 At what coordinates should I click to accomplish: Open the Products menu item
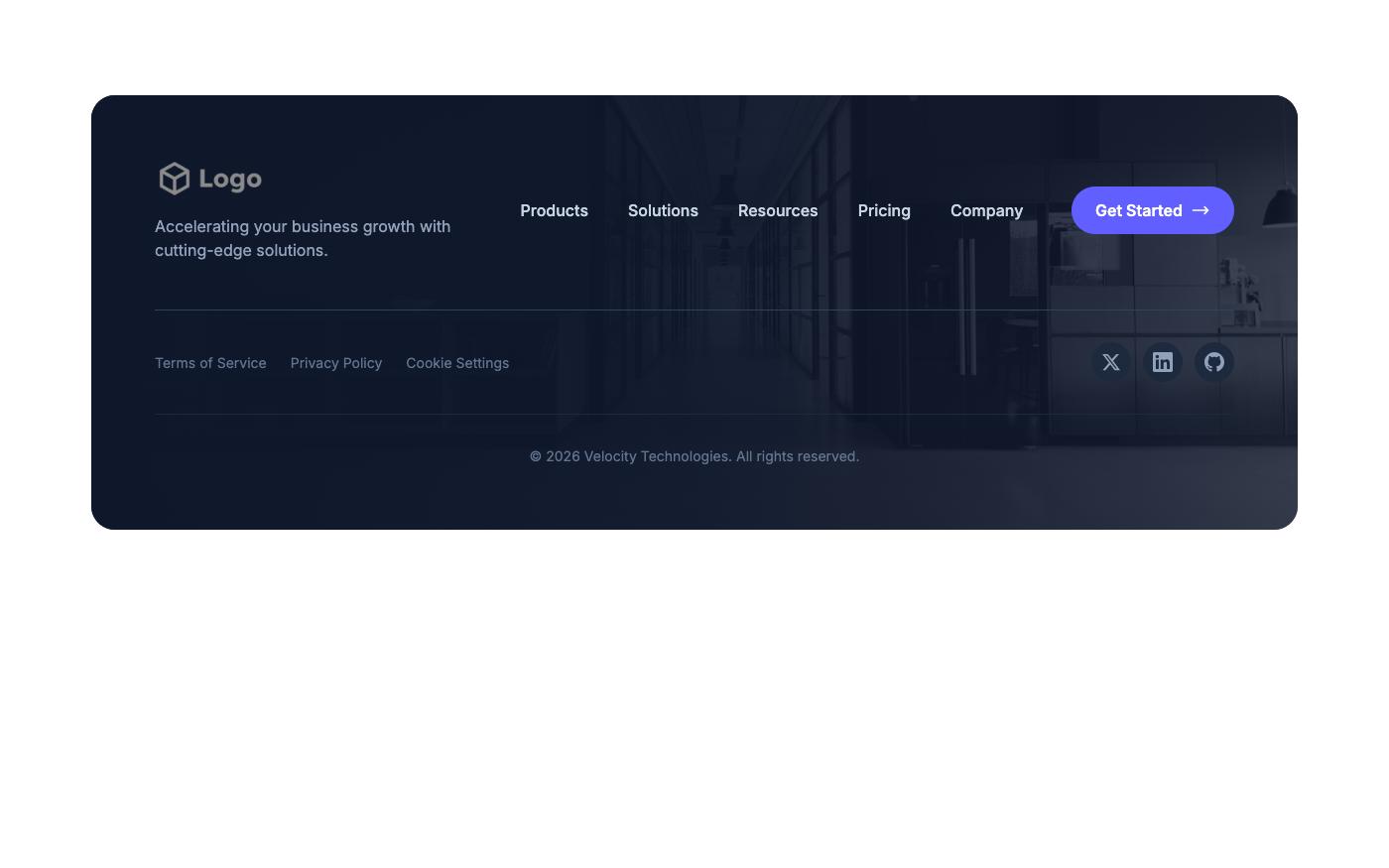coord(554,210)
